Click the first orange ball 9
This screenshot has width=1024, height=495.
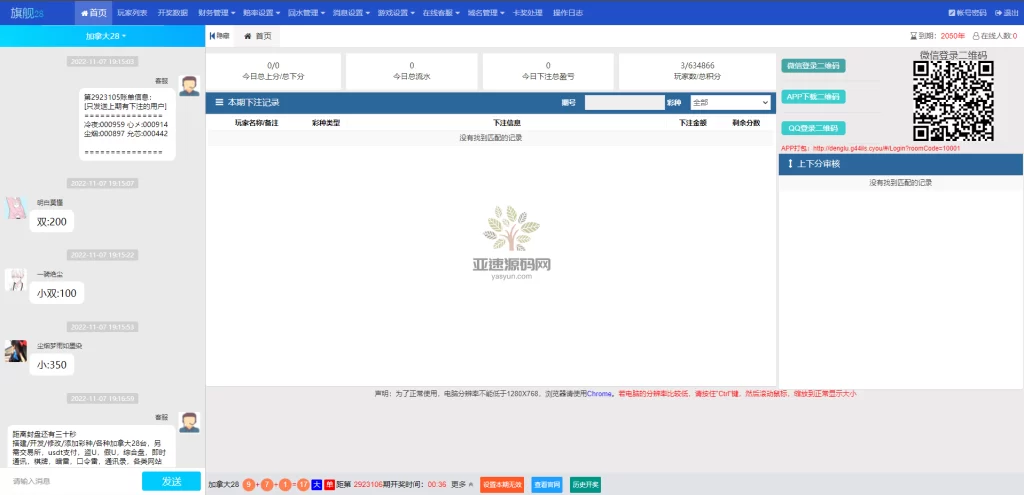pos(249,485)
